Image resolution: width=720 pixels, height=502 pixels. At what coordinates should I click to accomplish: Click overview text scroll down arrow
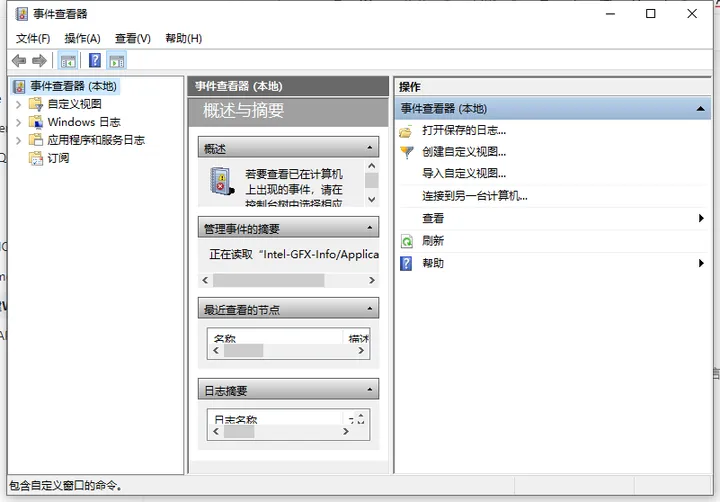point(372,200)
